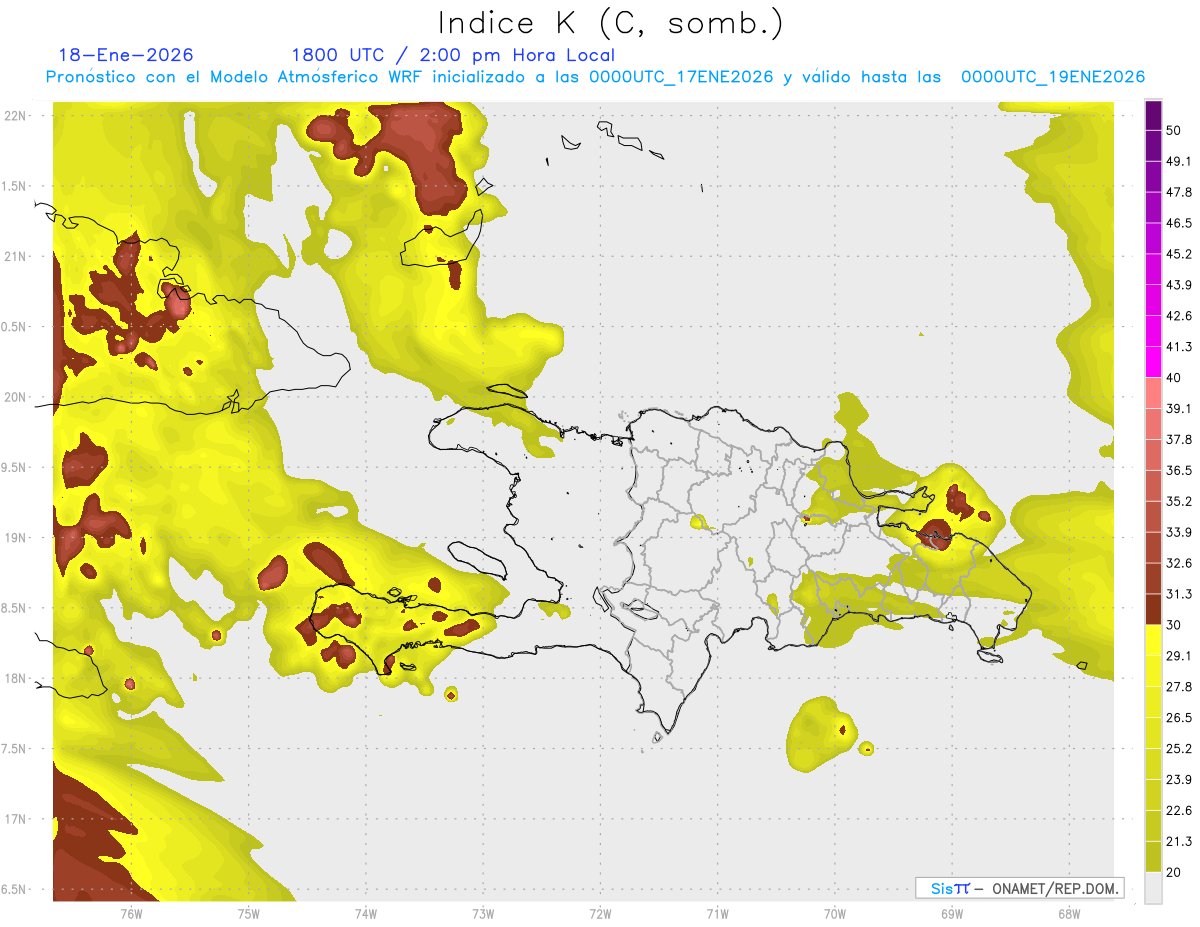Click the Indice K (C, somb.) title

point(610,22)
